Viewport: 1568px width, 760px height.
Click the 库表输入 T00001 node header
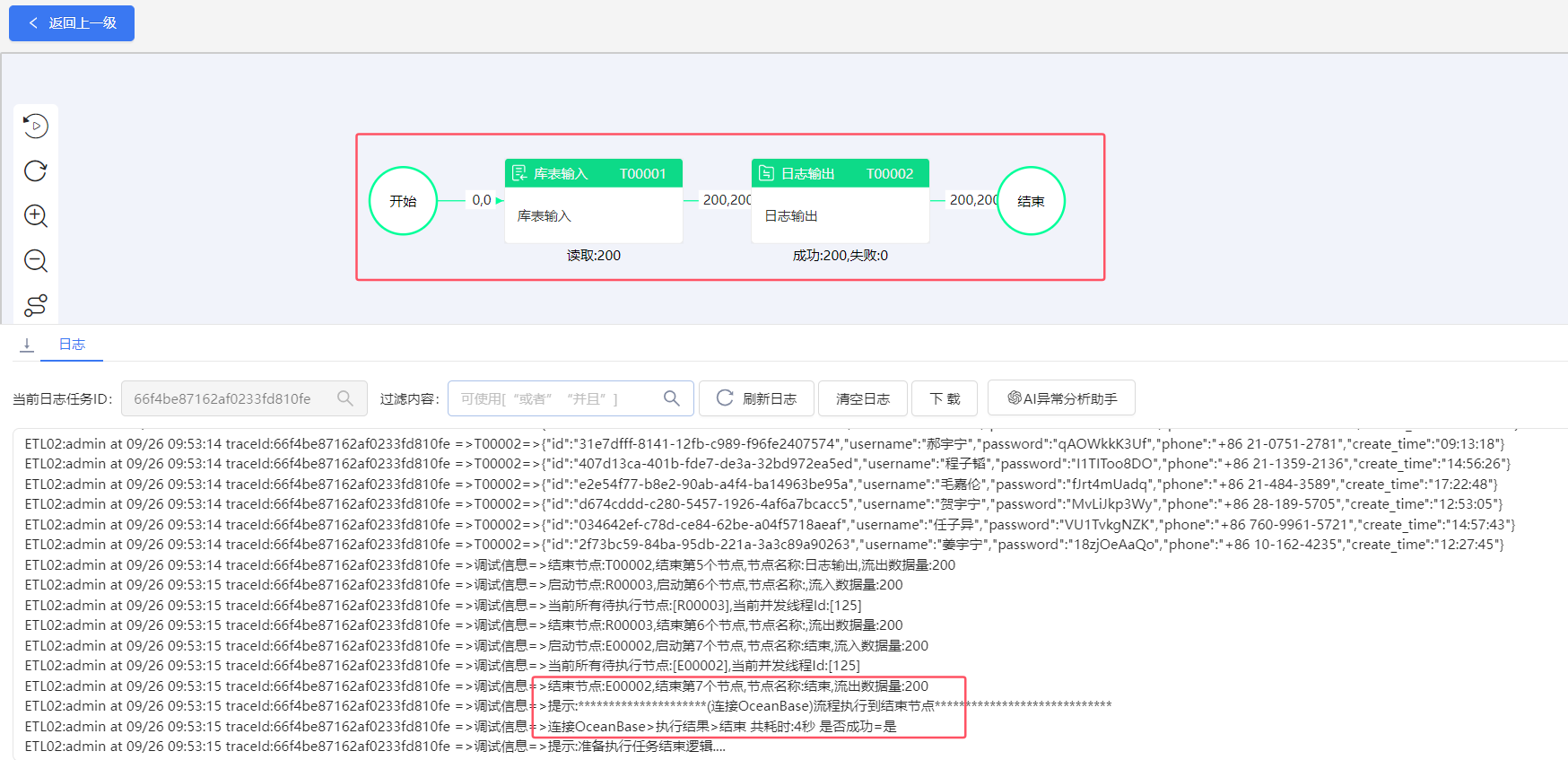pyautogui.click(x=594, y=173)
